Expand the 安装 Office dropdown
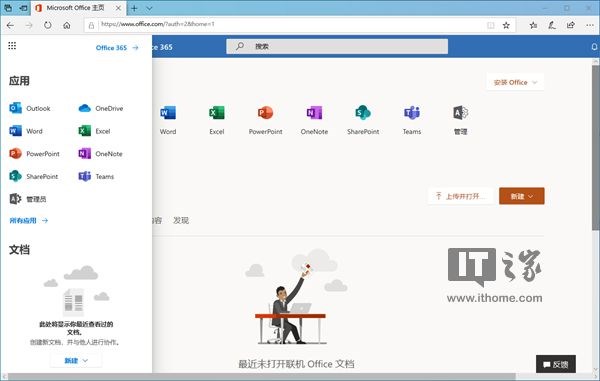This screenshot has width=600, height=381. tap(515, 82)
